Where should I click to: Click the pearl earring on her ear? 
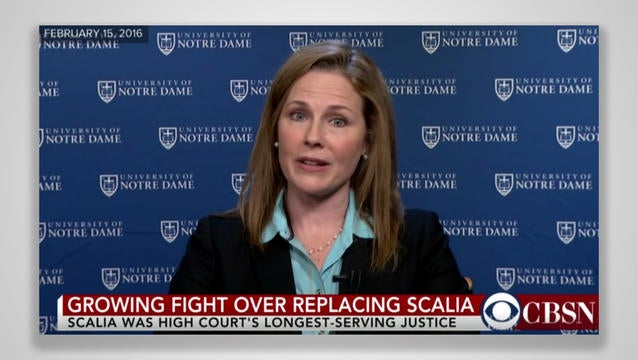click(x=276, y=144)
